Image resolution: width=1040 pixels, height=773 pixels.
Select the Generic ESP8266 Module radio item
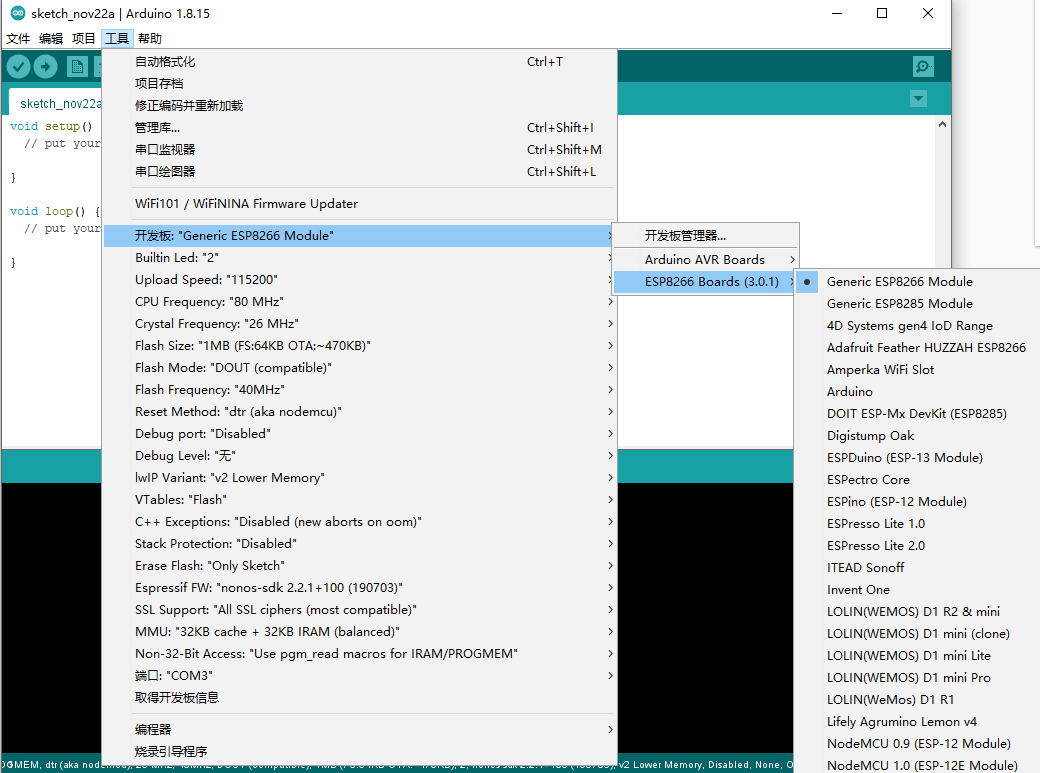tap(917, 281)
